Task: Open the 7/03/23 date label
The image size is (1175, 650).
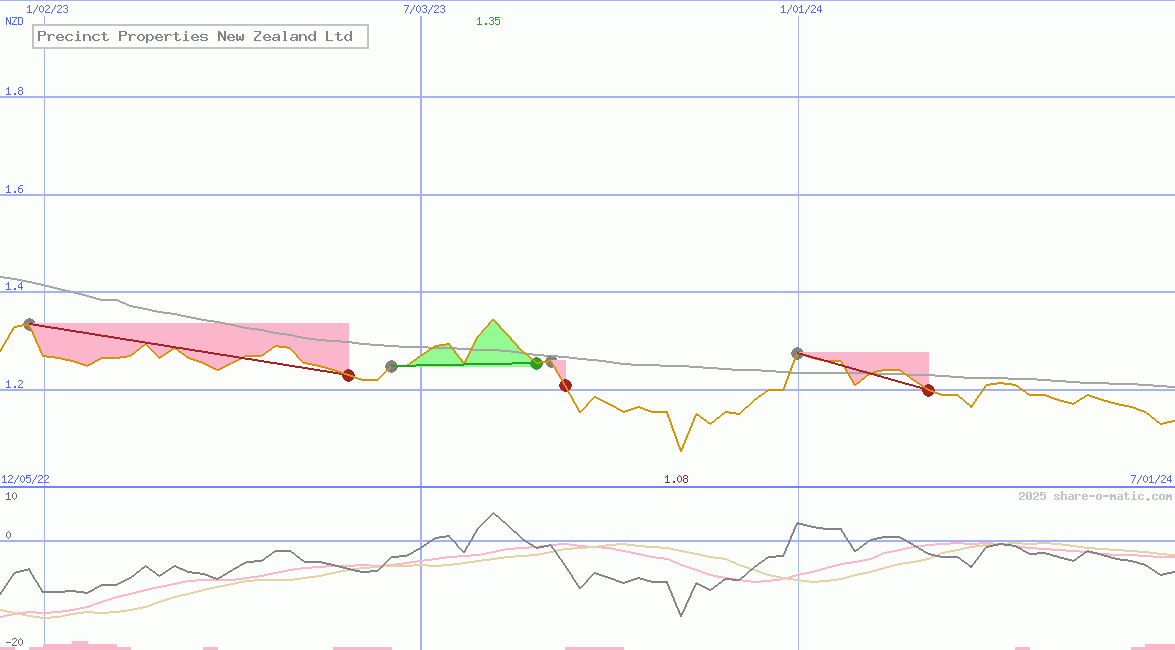Action: [423, 9]
